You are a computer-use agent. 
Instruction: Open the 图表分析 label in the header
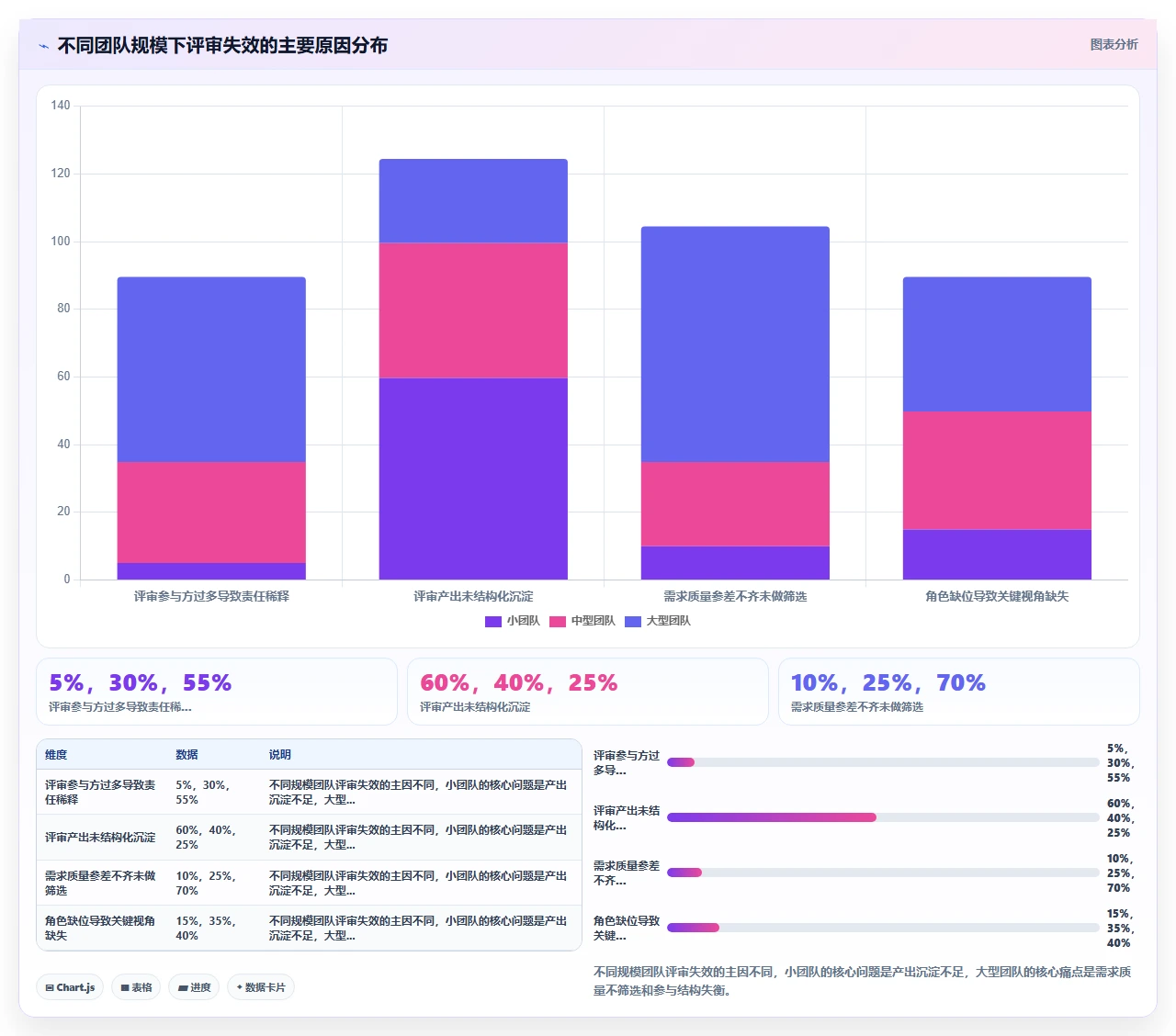(1114, 44)
